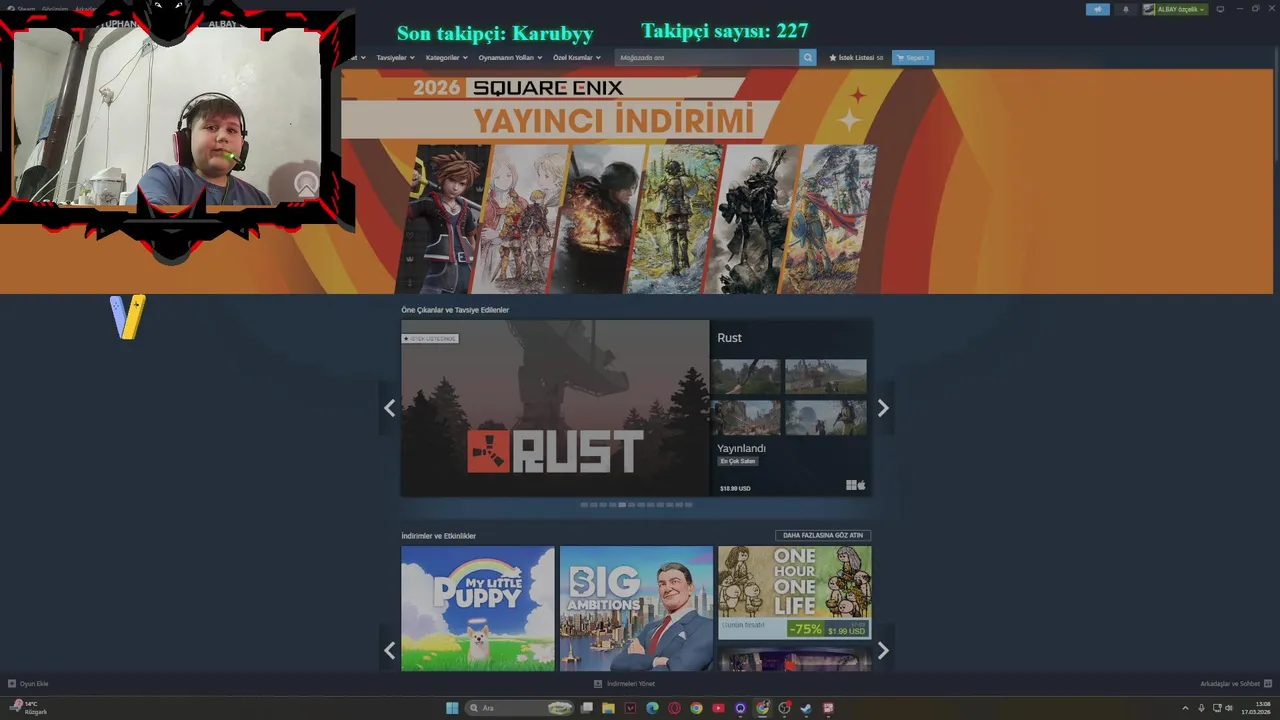Open volume control in system tray
The image size is (1280, 720).
[x=1229, y=708]
